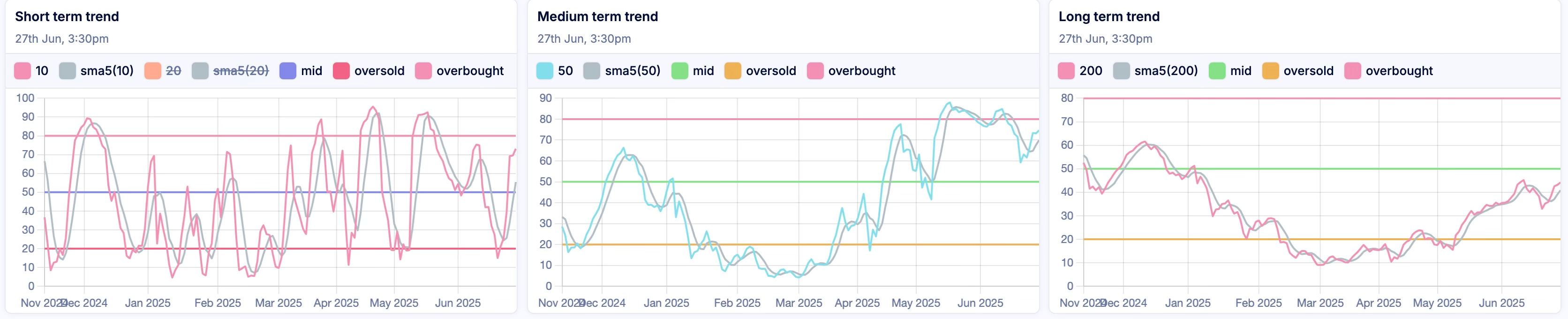Click gray sma5(200) swatch in Long term legend
This screenshot has width=1568, height=319.
tap(1121, 71)
